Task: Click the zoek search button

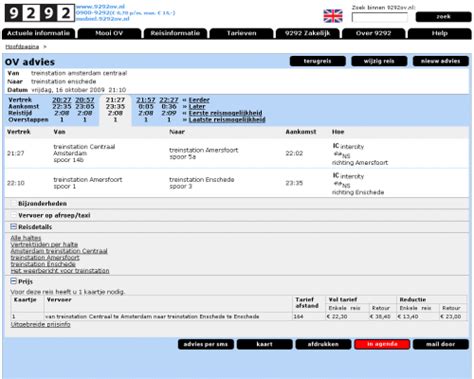Action: pos(443,17)
